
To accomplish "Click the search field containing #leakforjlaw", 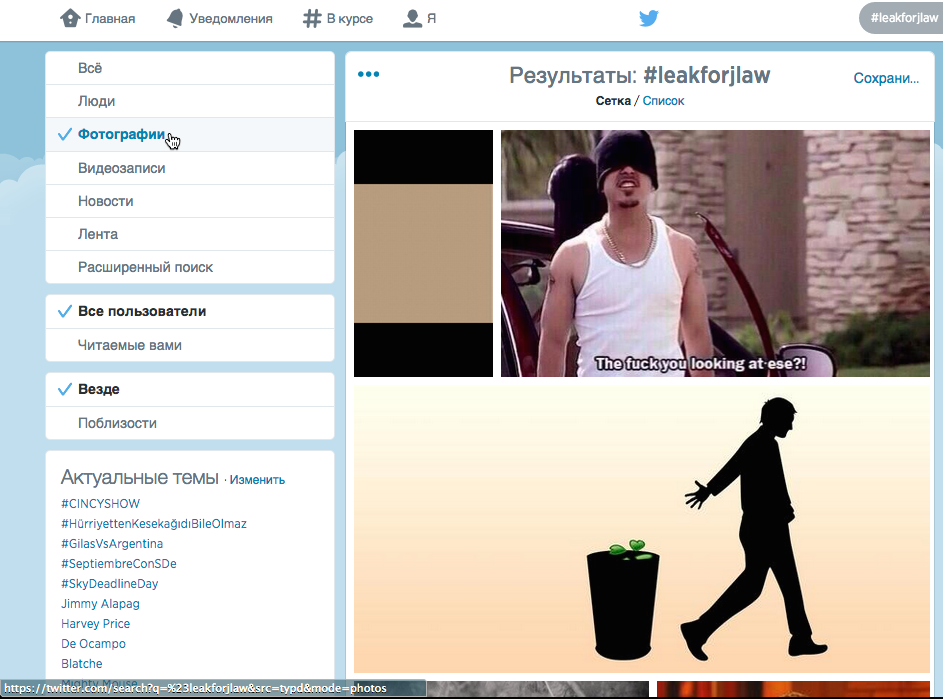I will (x=903, y=18).
